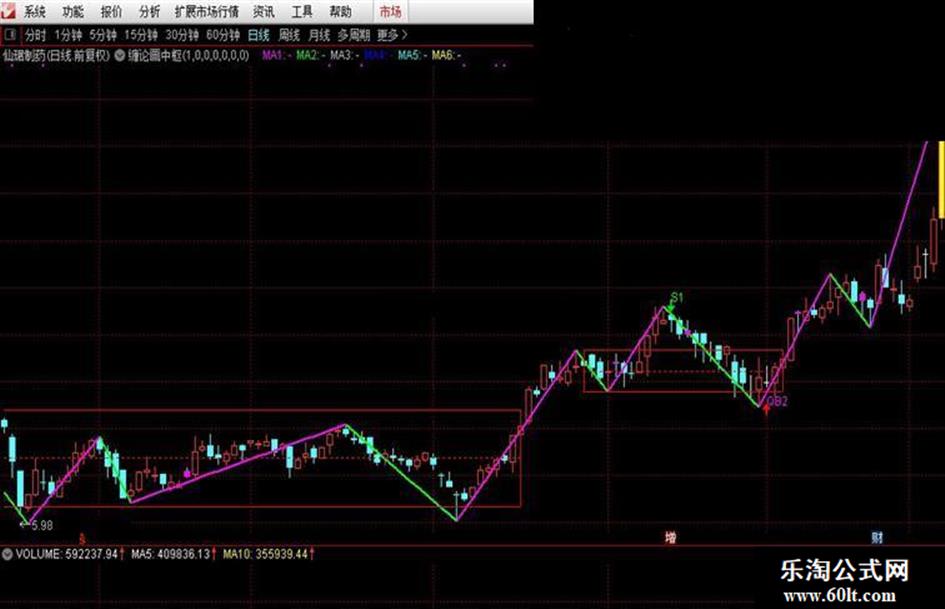Switch to the 周线 period

tap(289, 35)
